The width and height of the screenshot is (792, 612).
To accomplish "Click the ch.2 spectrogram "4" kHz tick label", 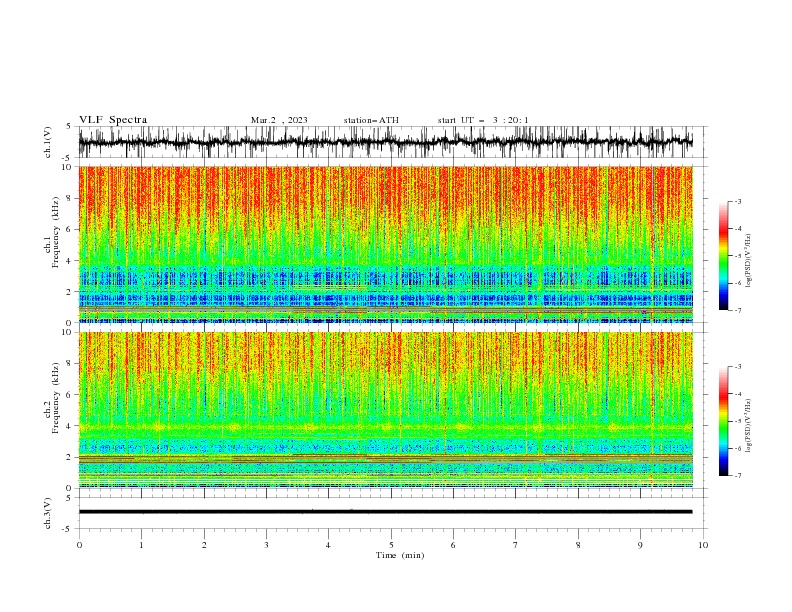I will point(70,426).
